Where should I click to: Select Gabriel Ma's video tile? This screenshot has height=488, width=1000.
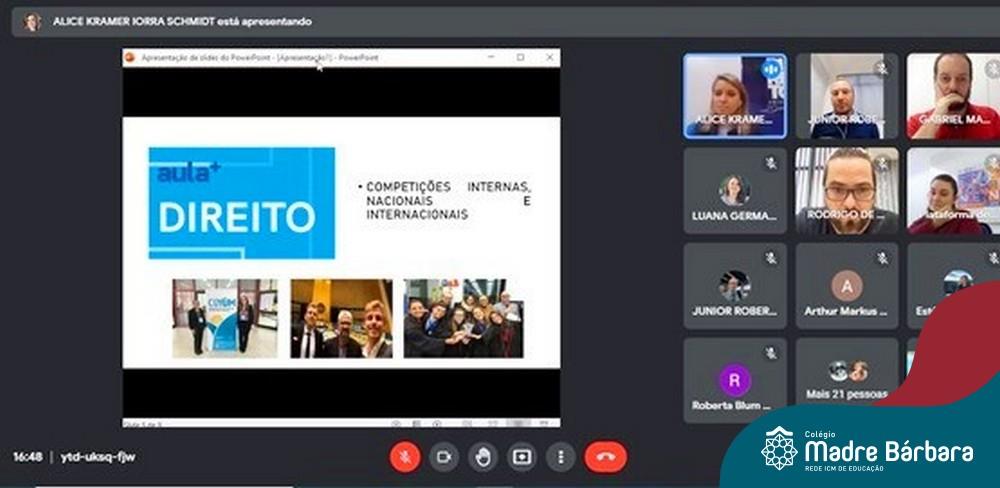953,96
